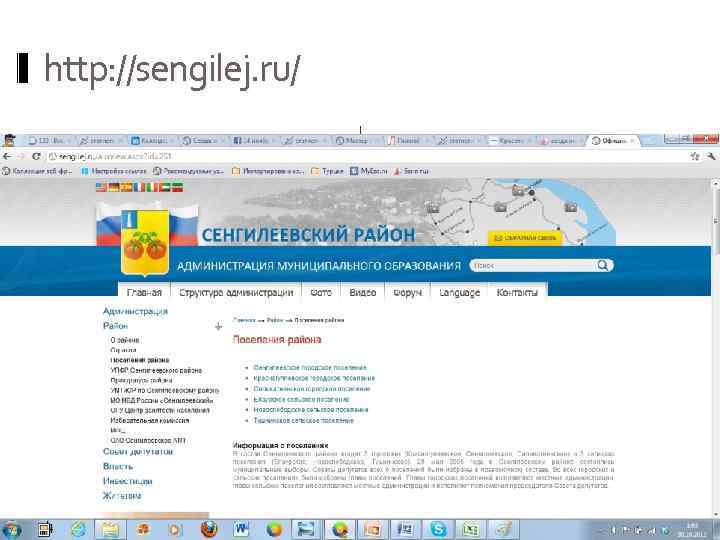Open the Структура администрации menu item
This screenshot has width=720, height=540.
pos(236,292)
